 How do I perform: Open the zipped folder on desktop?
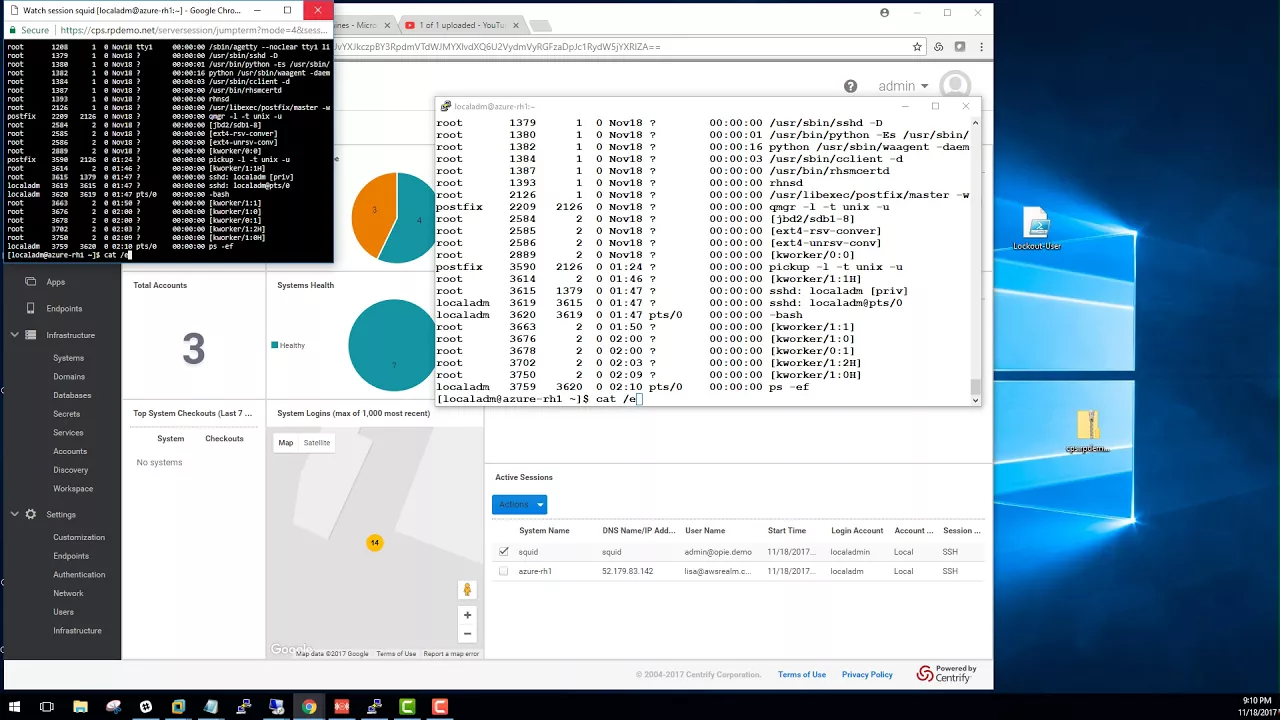(1088, 432)
